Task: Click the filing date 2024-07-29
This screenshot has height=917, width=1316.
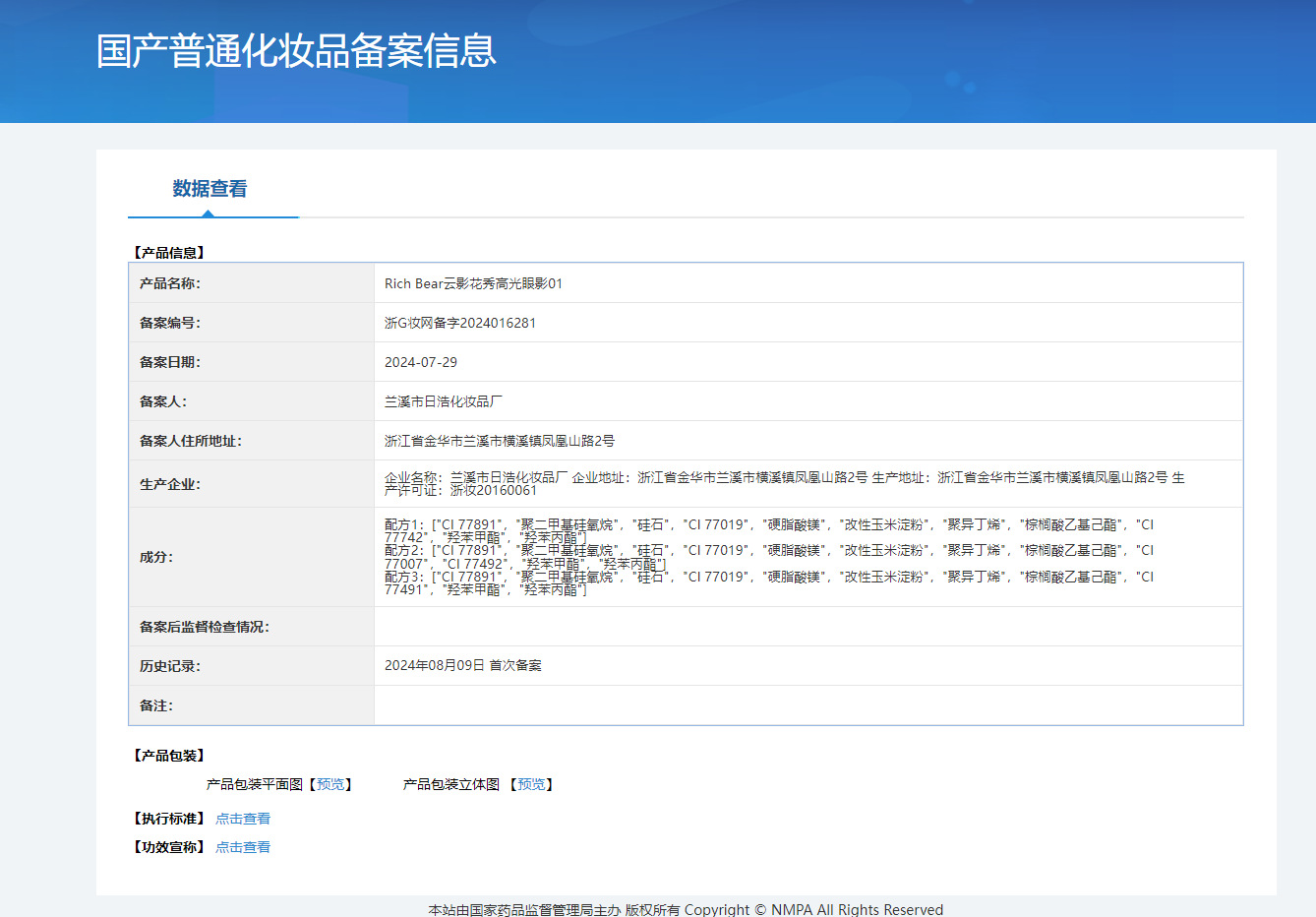Action: (x=421, y=362)
